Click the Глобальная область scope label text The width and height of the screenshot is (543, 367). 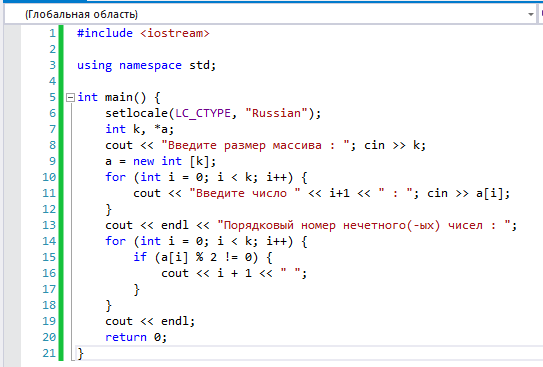click(81, 15)
